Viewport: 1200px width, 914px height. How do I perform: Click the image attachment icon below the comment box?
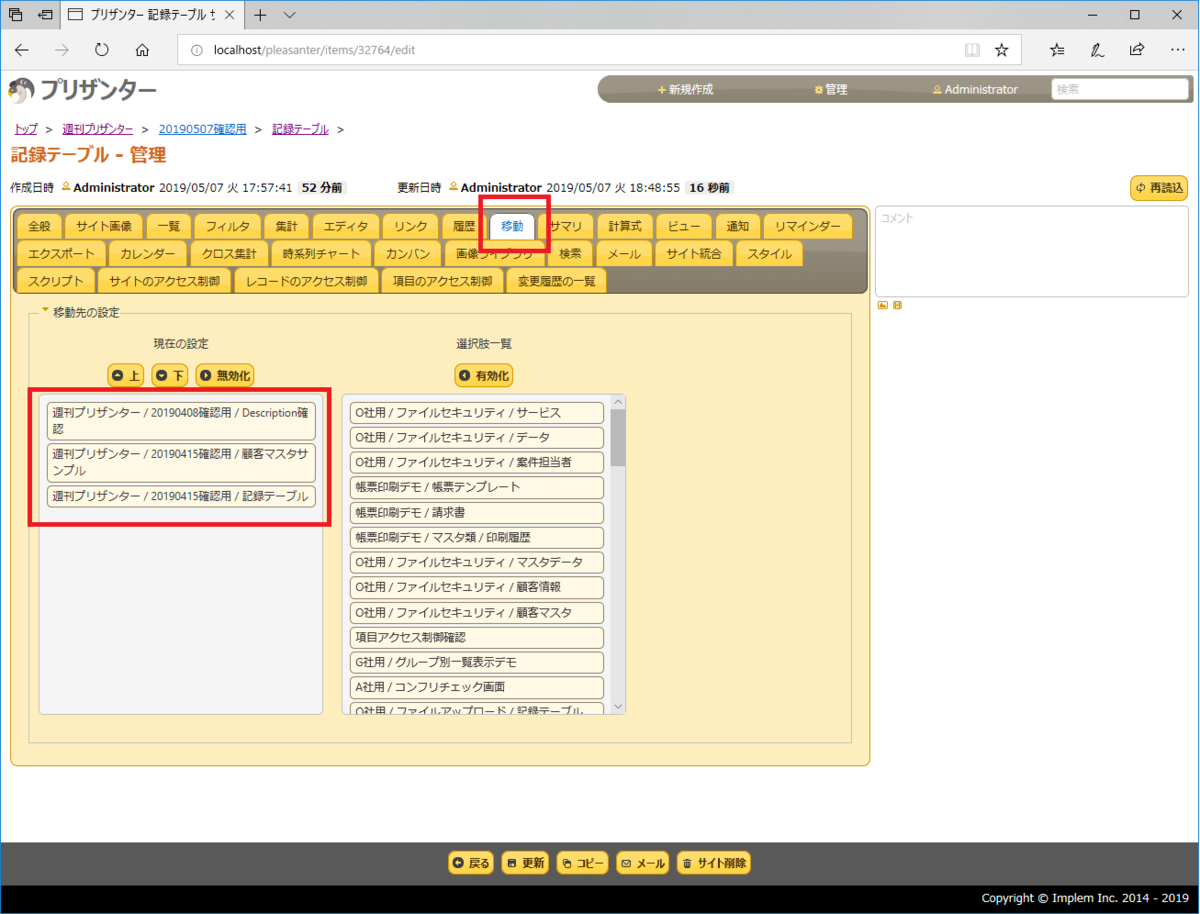click(x=883, y=305)
